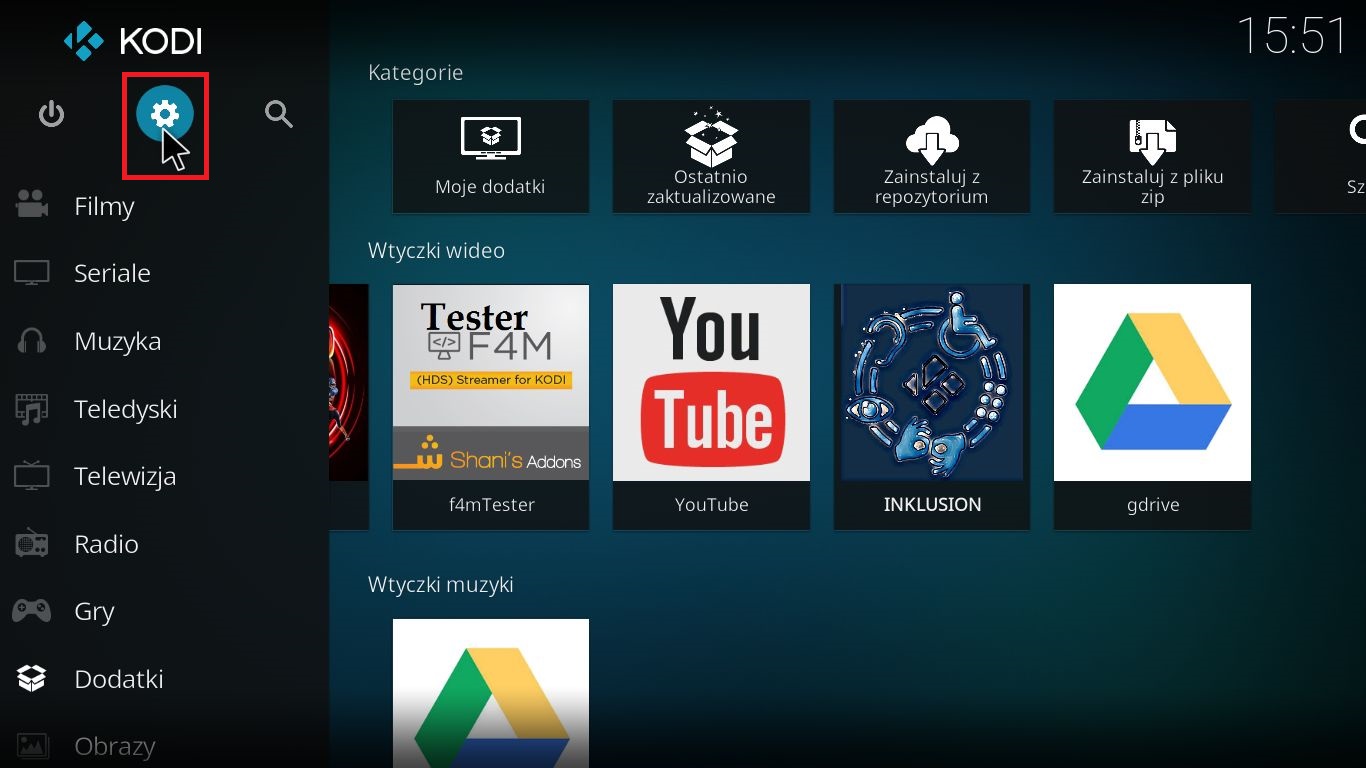The height and width of the screenshot is (768, 1366).
Task: Click the Dodatki box icon
Action: click(32, 679)
